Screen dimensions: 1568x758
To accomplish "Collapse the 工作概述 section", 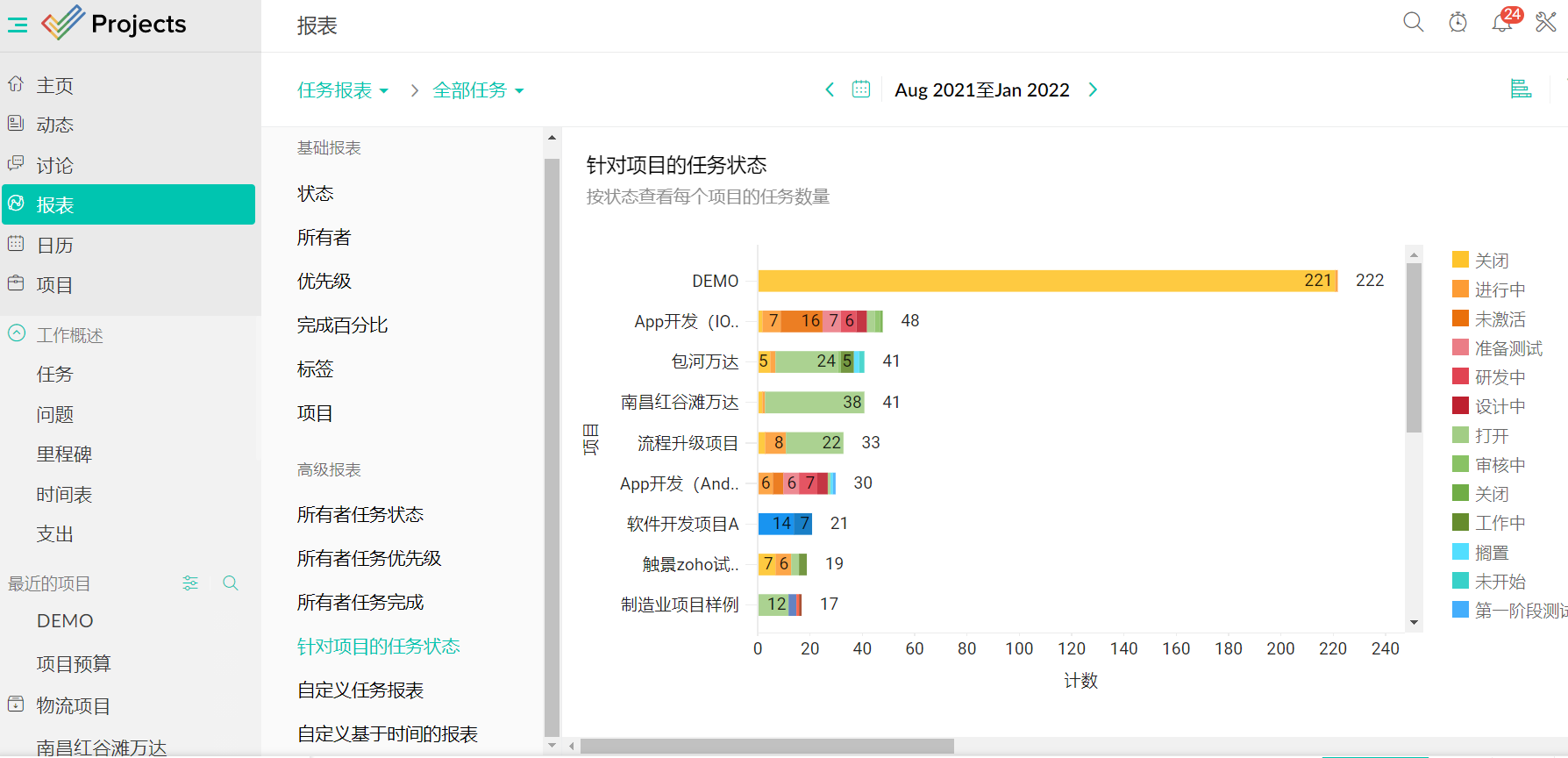I will click(17, 334).
